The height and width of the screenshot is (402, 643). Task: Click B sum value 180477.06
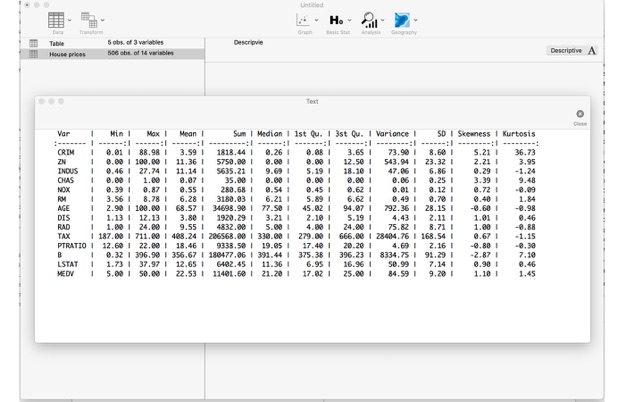[227, 255]
